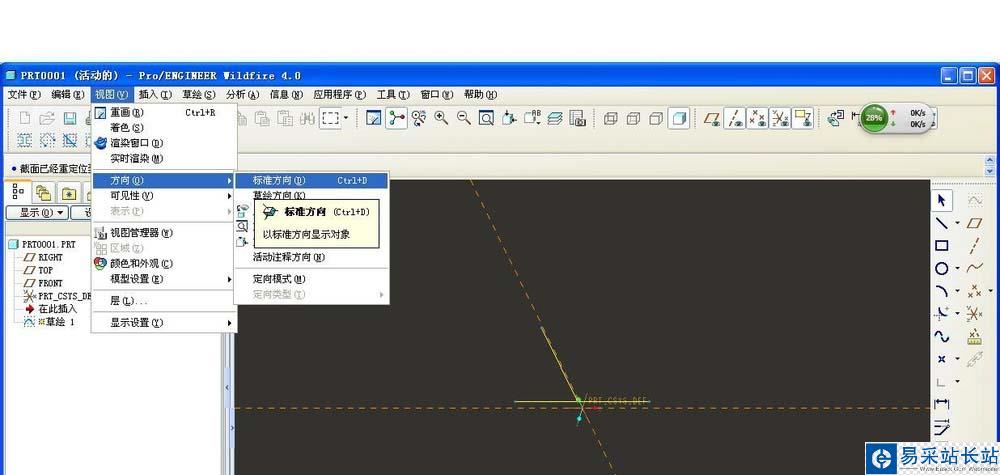Click the Orient Mode icon
The image size is (1000, 475).
(418, 118)
